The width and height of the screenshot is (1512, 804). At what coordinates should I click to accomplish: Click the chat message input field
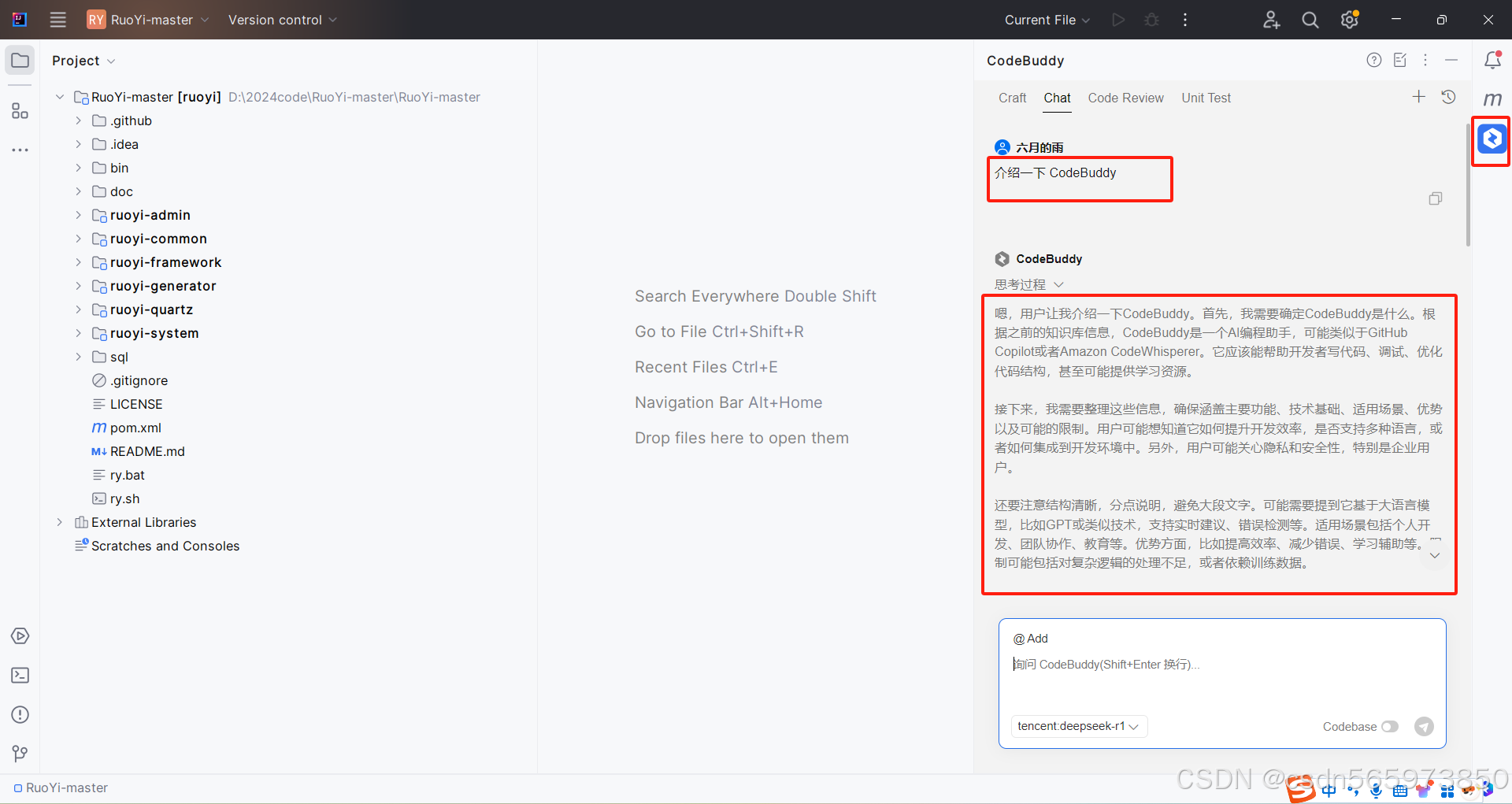tap(1222, 665)
